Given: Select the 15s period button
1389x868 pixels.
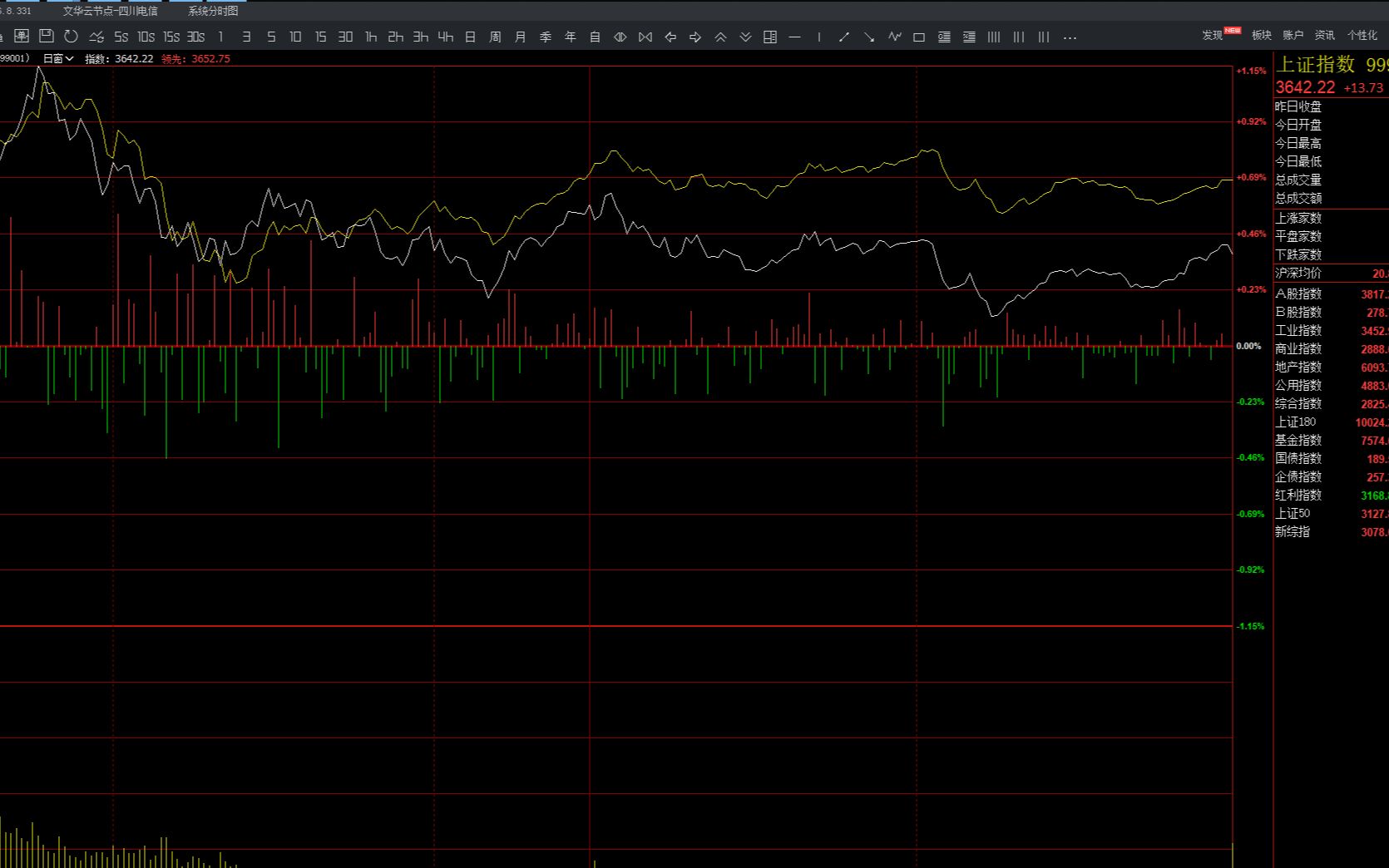Looking at the screenshot, I should point(171,37).
